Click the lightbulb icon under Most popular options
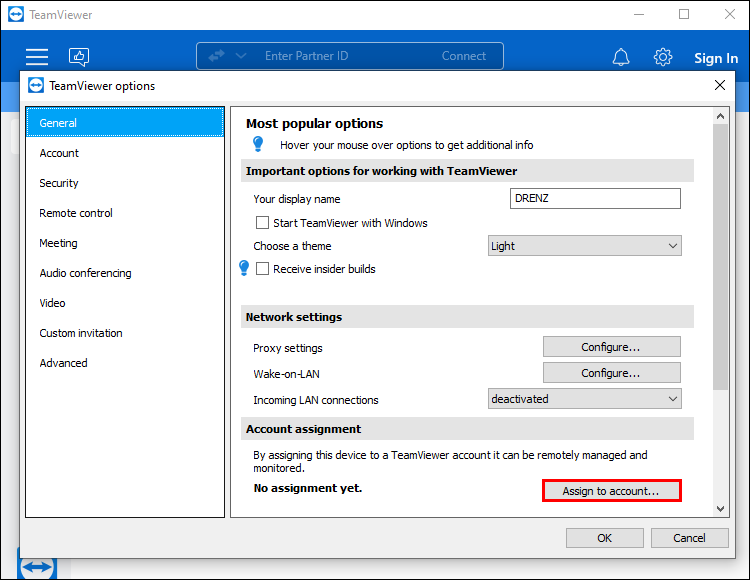Screen dimensions: 750x580 tap(258, 144)
